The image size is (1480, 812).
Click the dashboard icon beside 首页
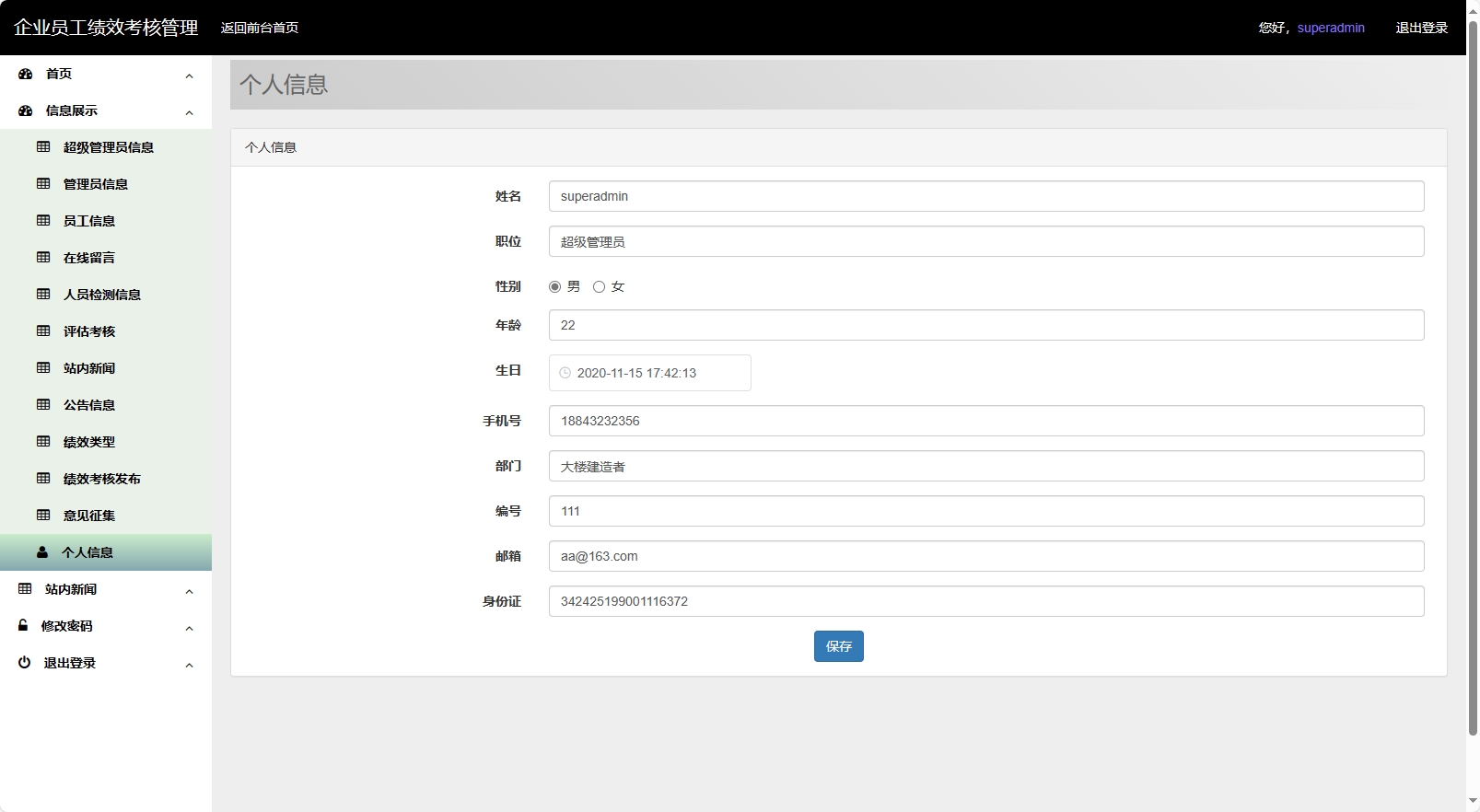tap(26, 74)
